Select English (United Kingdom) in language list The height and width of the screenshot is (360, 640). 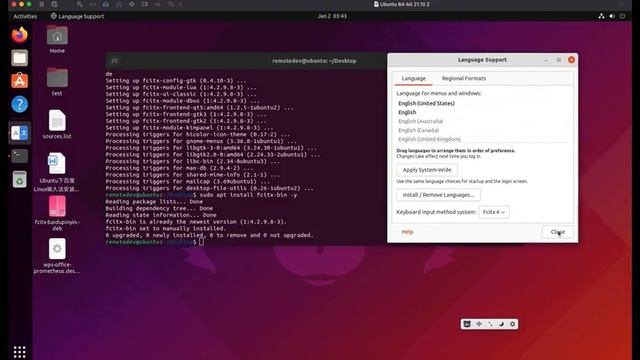click(x=429, y=139)
